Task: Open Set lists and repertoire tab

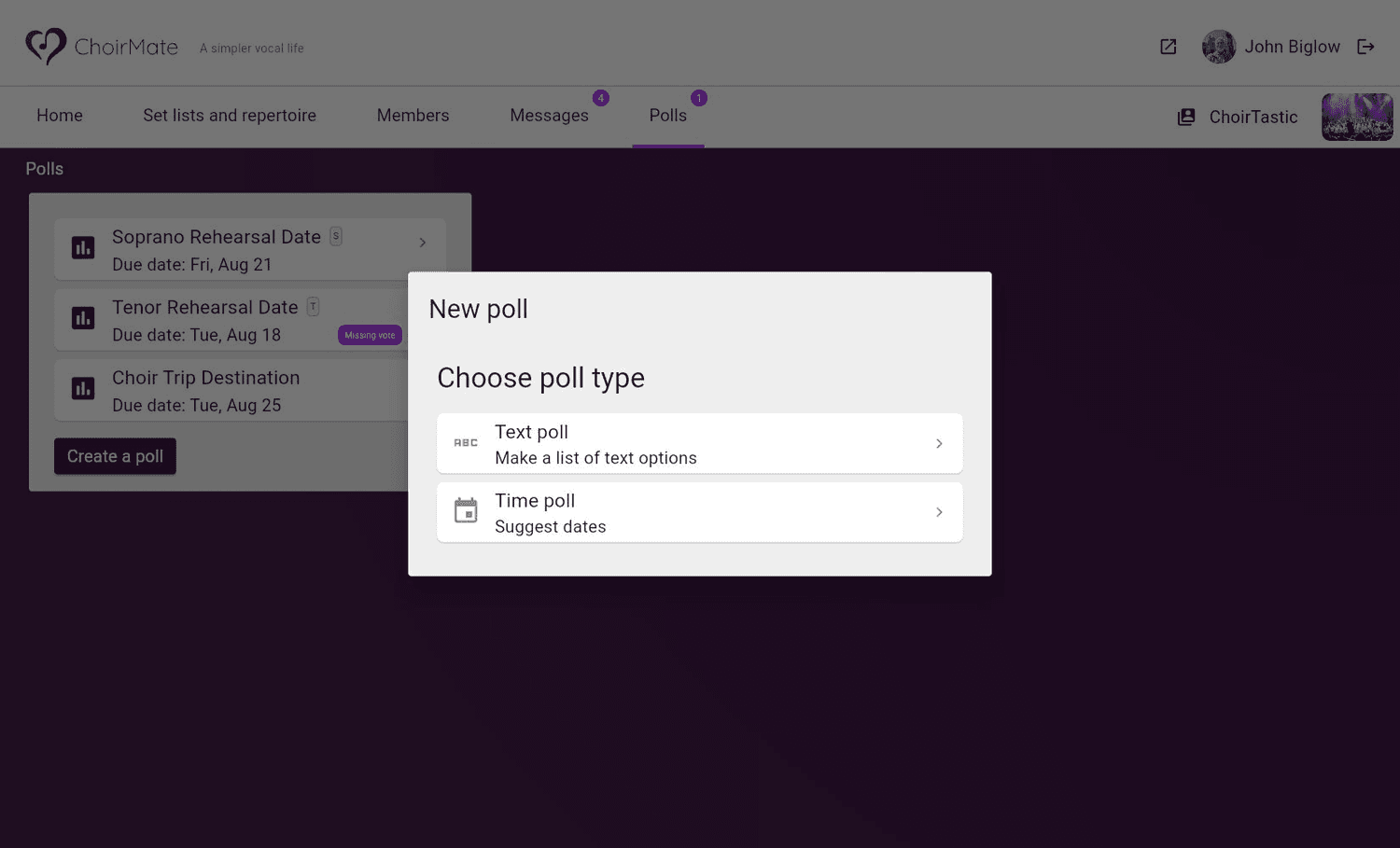Action: pos(230,116)
